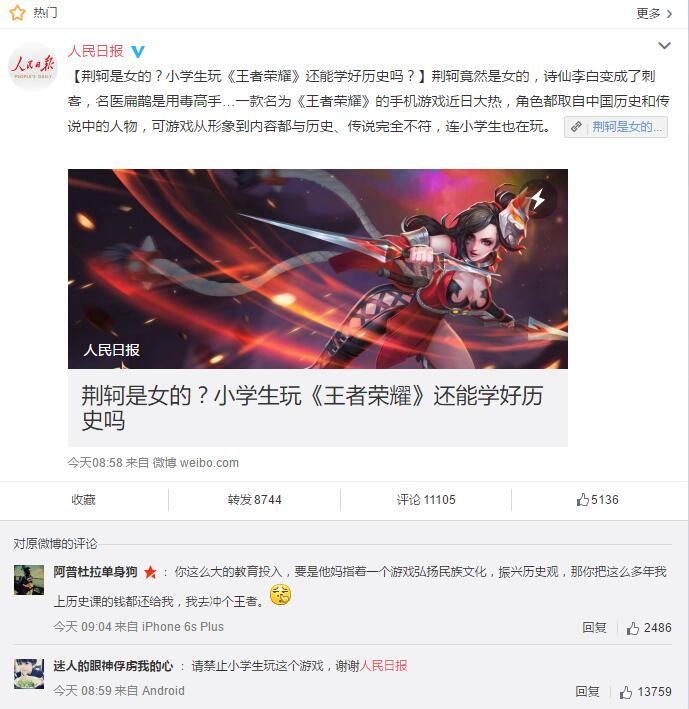Click the blue verified V badge

(x=138, y=52)
